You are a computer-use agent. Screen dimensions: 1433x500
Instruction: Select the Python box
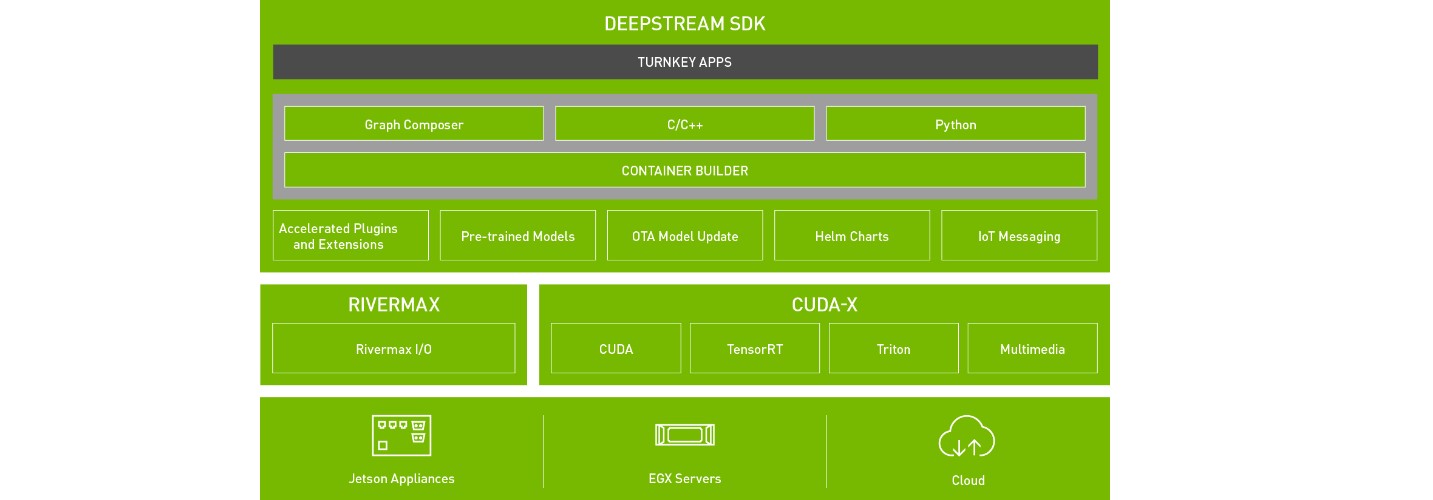point(956,124)
